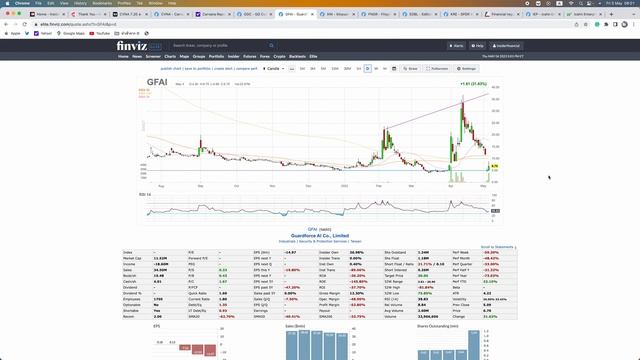Viewport: 640px width, 360px height.
Task: Select the 5M intraday timeframe
Action: click(323, 69)
